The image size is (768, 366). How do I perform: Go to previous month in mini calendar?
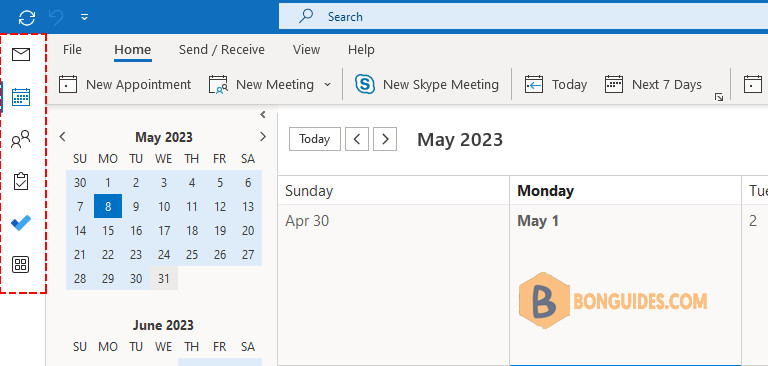(x=62, y=137)
